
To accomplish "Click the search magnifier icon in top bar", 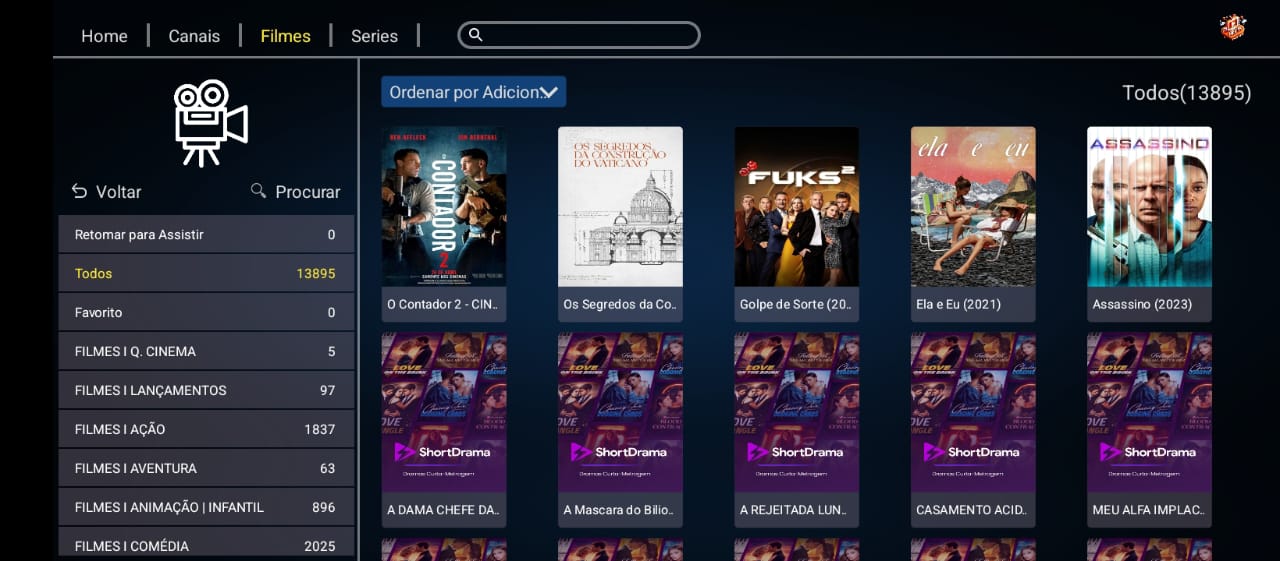I will 476,35.
